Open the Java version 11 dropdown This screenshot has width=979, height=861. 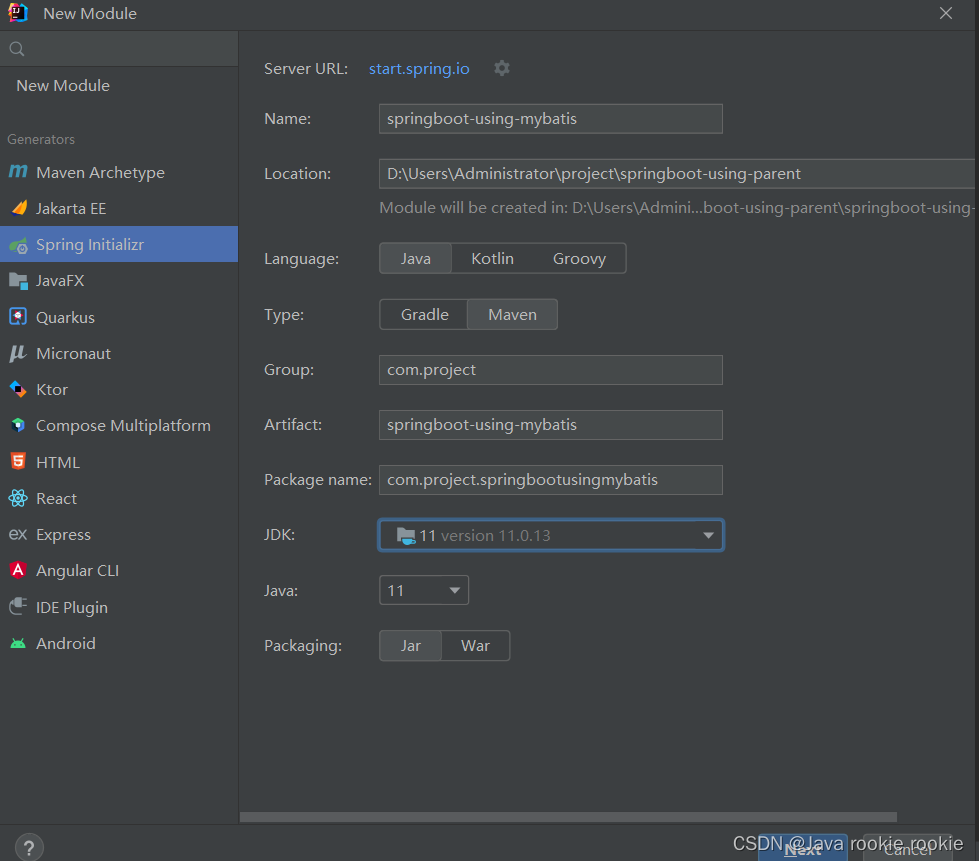click(423, 590)
